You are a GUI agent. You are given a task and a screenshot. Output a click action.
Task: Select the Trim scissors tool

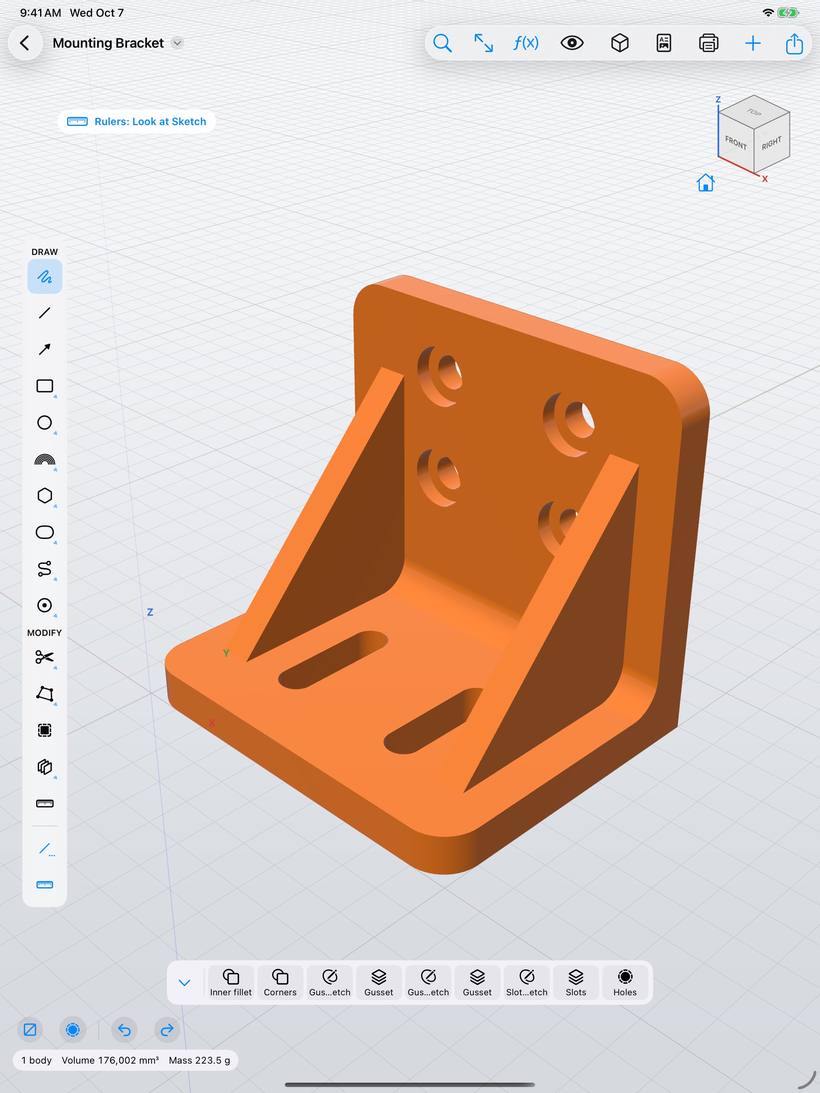tap(45, 657)
